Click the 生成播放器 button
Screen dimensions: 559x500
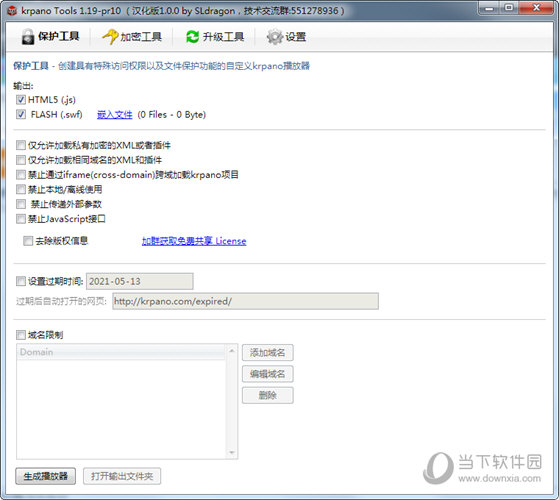(46, 476)
